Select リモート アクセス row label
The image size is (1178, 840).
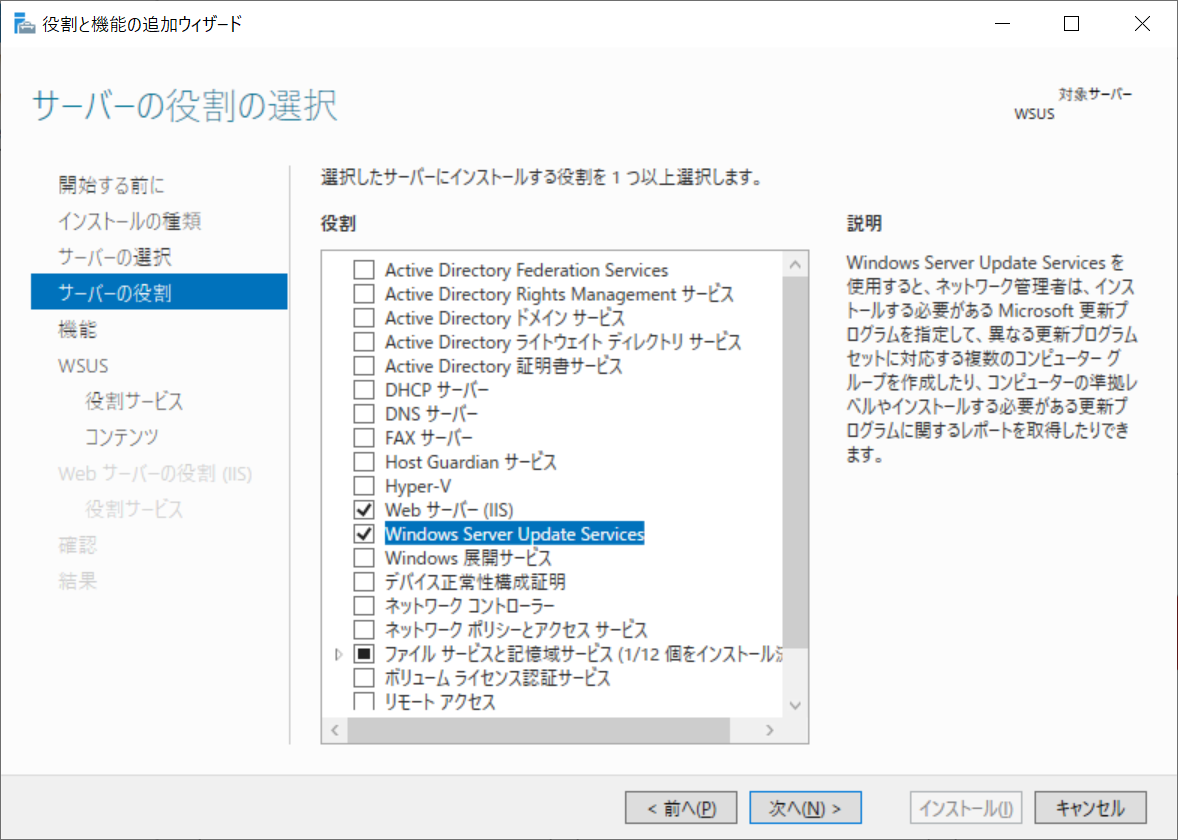click(x=440, y=702)
